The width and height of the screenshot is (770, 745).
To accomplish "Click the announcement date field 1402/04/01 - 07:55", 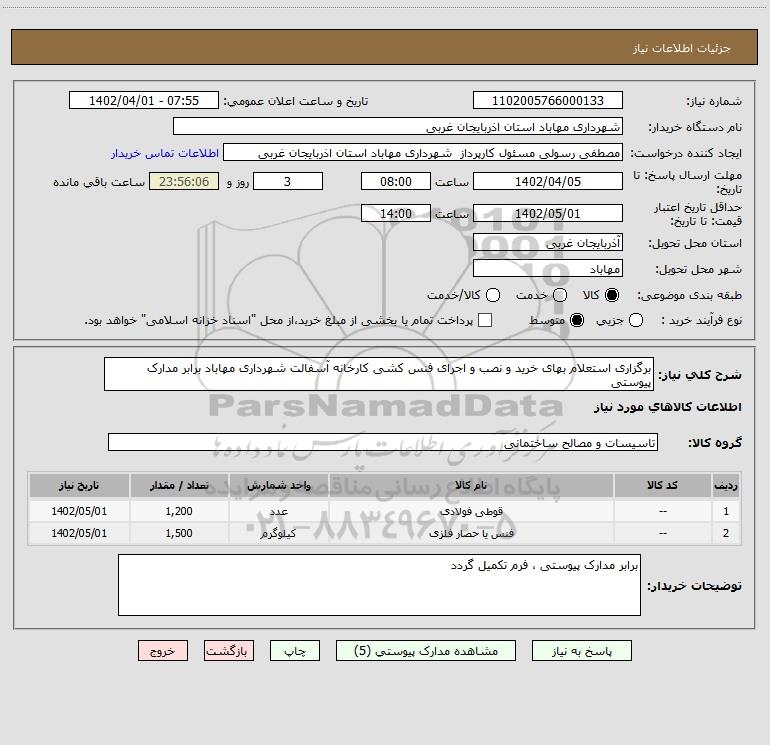I will [144, 101].
